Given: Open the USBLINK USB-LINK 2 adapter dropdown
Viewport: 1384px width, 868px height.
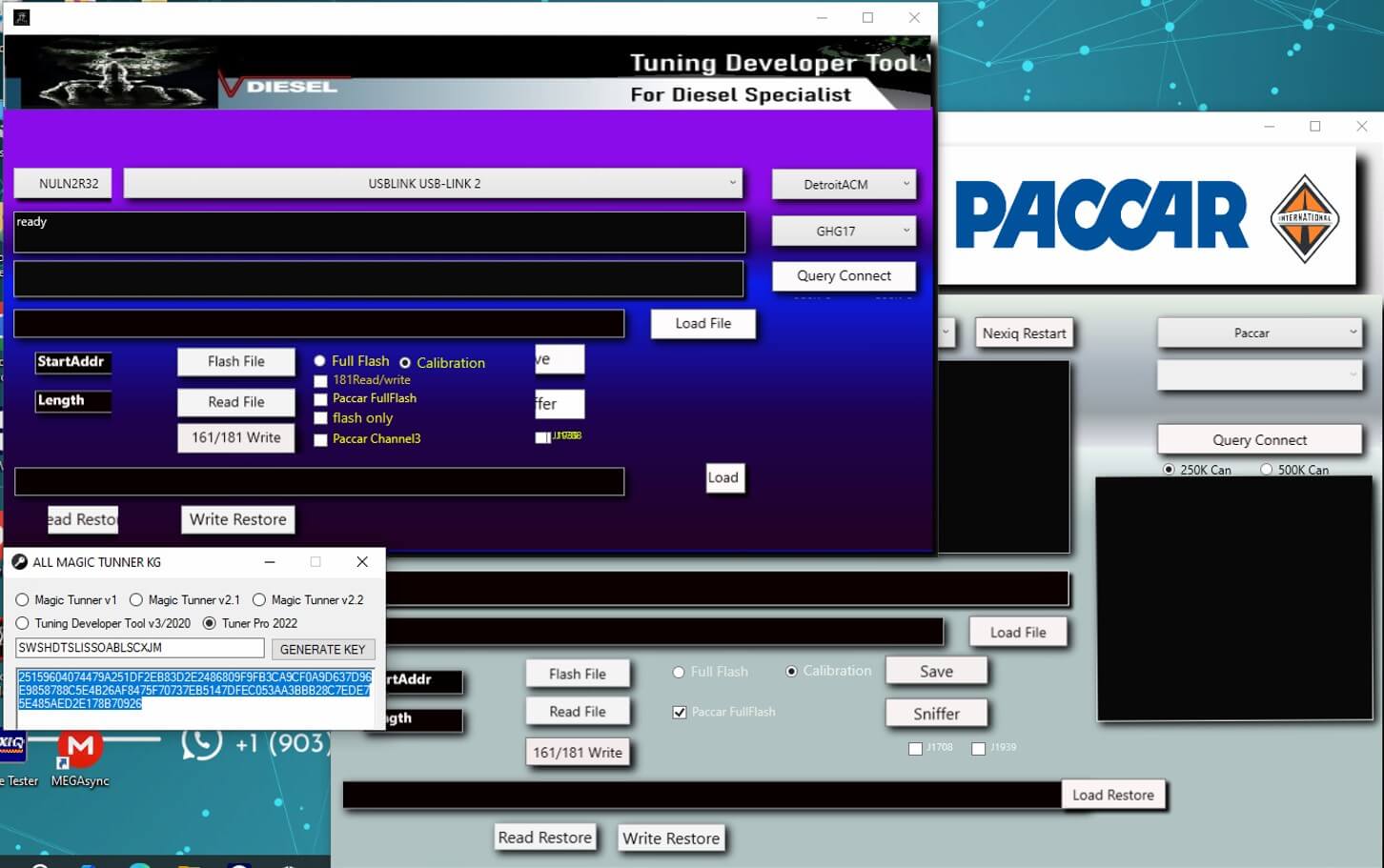Looking at the screenshot, I should click(x=434, y=183).
